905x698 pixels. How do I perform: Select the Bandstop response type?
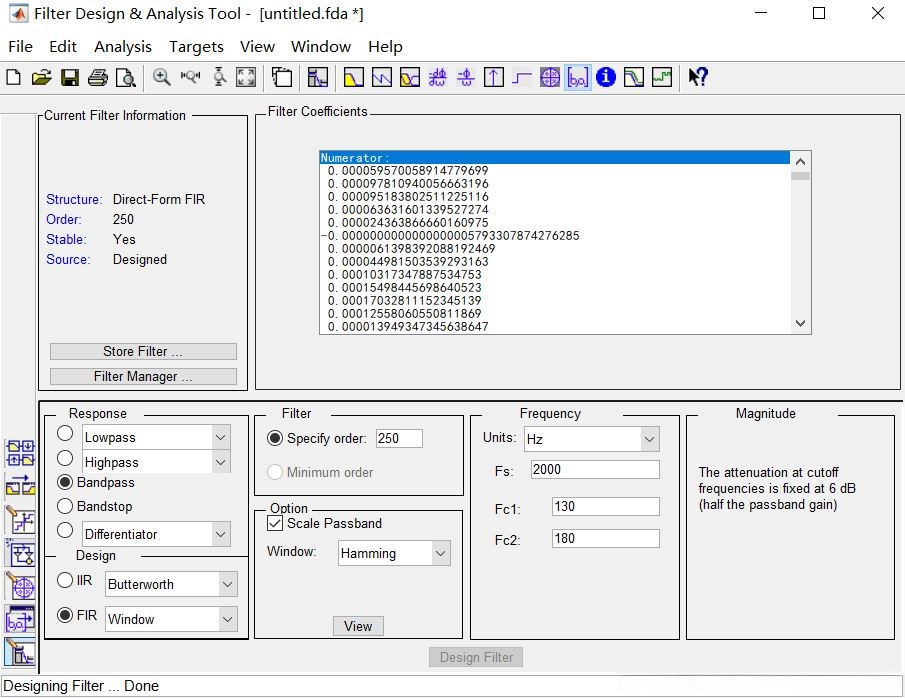point(66,507)
